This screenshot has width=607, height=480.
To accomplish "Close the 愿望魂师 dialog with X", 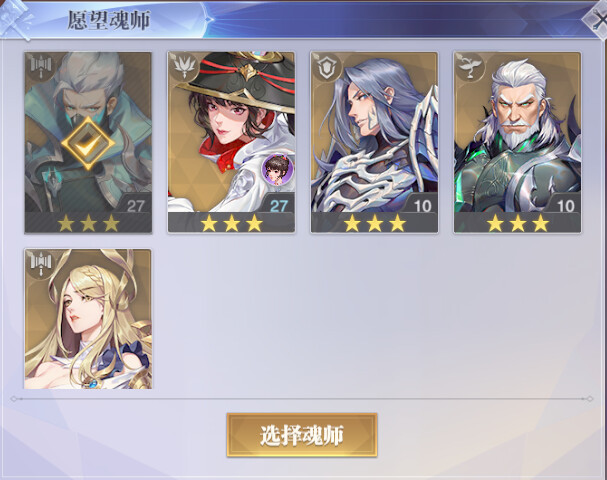I will tap(598, 19).
